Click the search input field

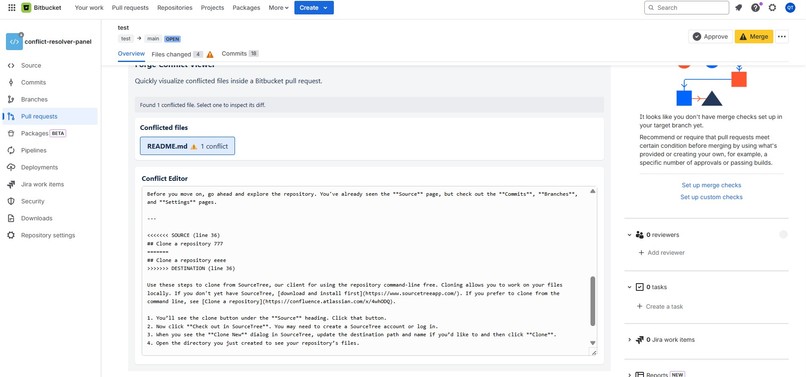pyautogui.click(x=686, y=8)
